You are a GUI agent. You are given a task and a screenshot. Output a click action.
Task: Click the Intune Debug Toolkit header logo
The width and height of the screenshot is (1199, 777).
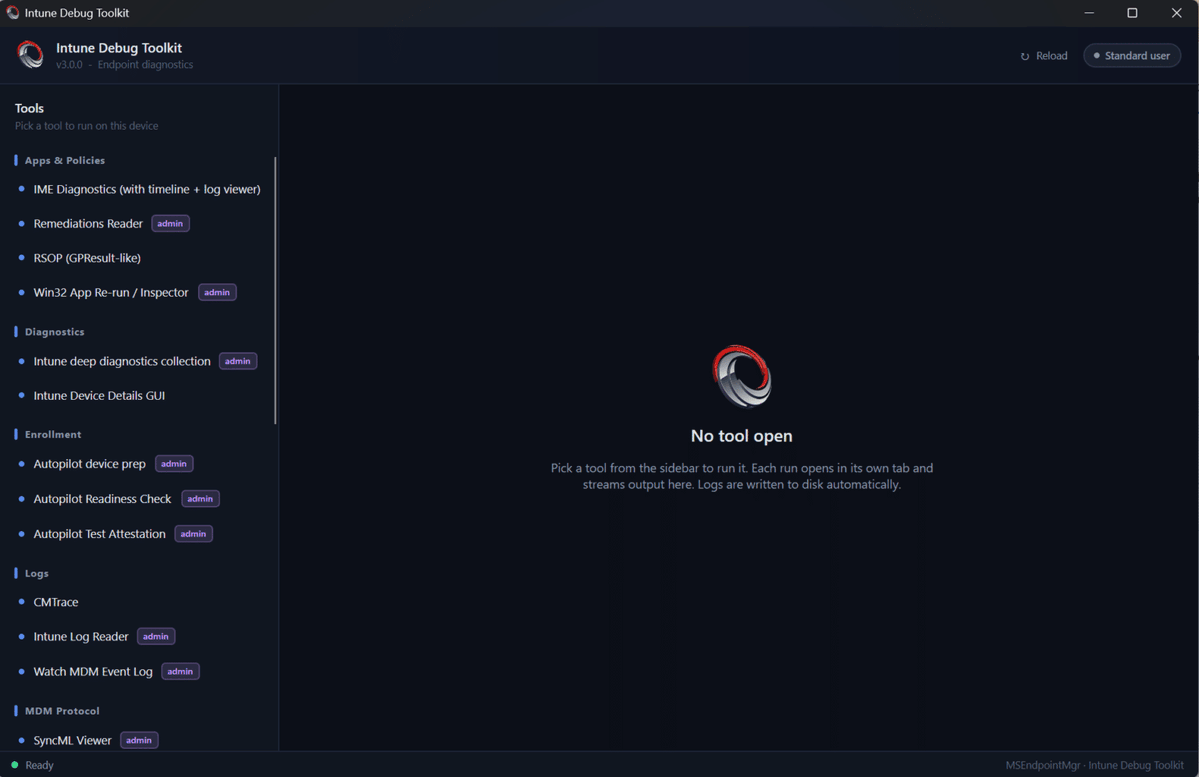(x=31, y=54)
